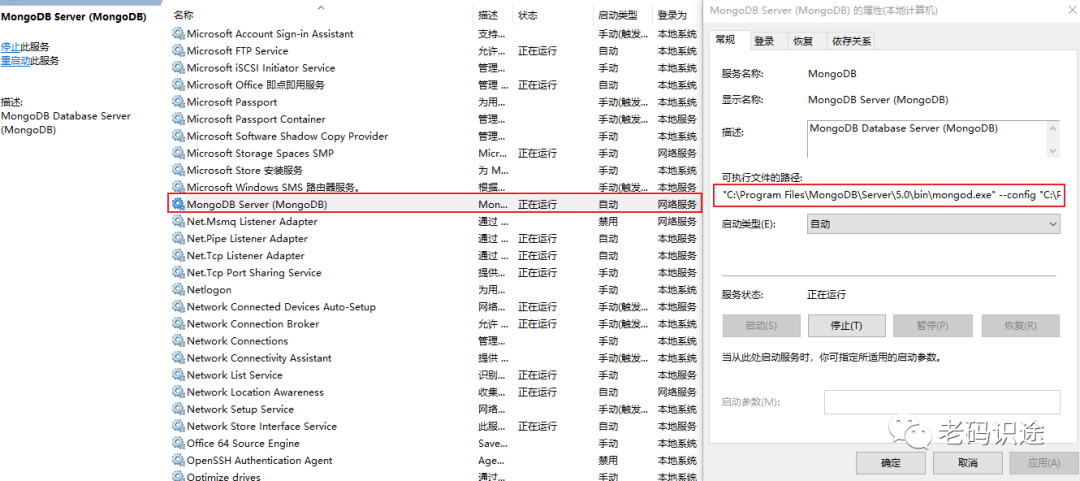Click the 停止(T) button in properties
The height and width of the screenshot is (481, 1080).
coord(847,325)
